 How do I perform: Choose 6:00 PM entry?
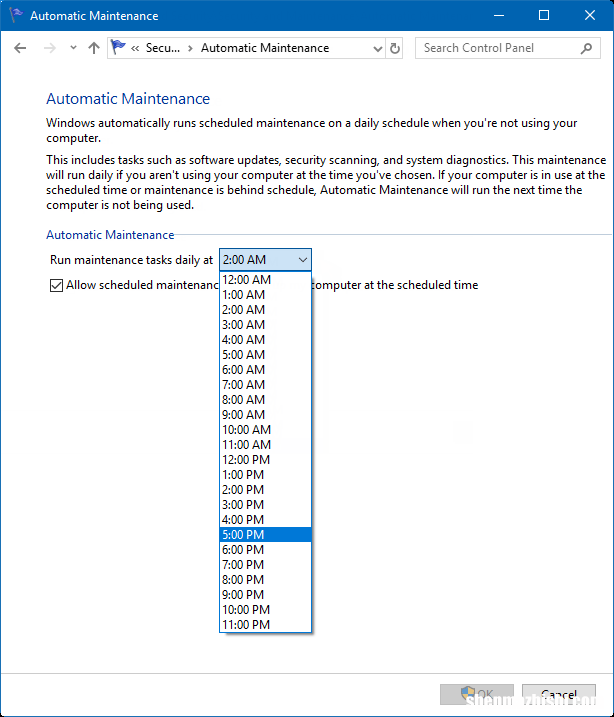tap(265, 550)
